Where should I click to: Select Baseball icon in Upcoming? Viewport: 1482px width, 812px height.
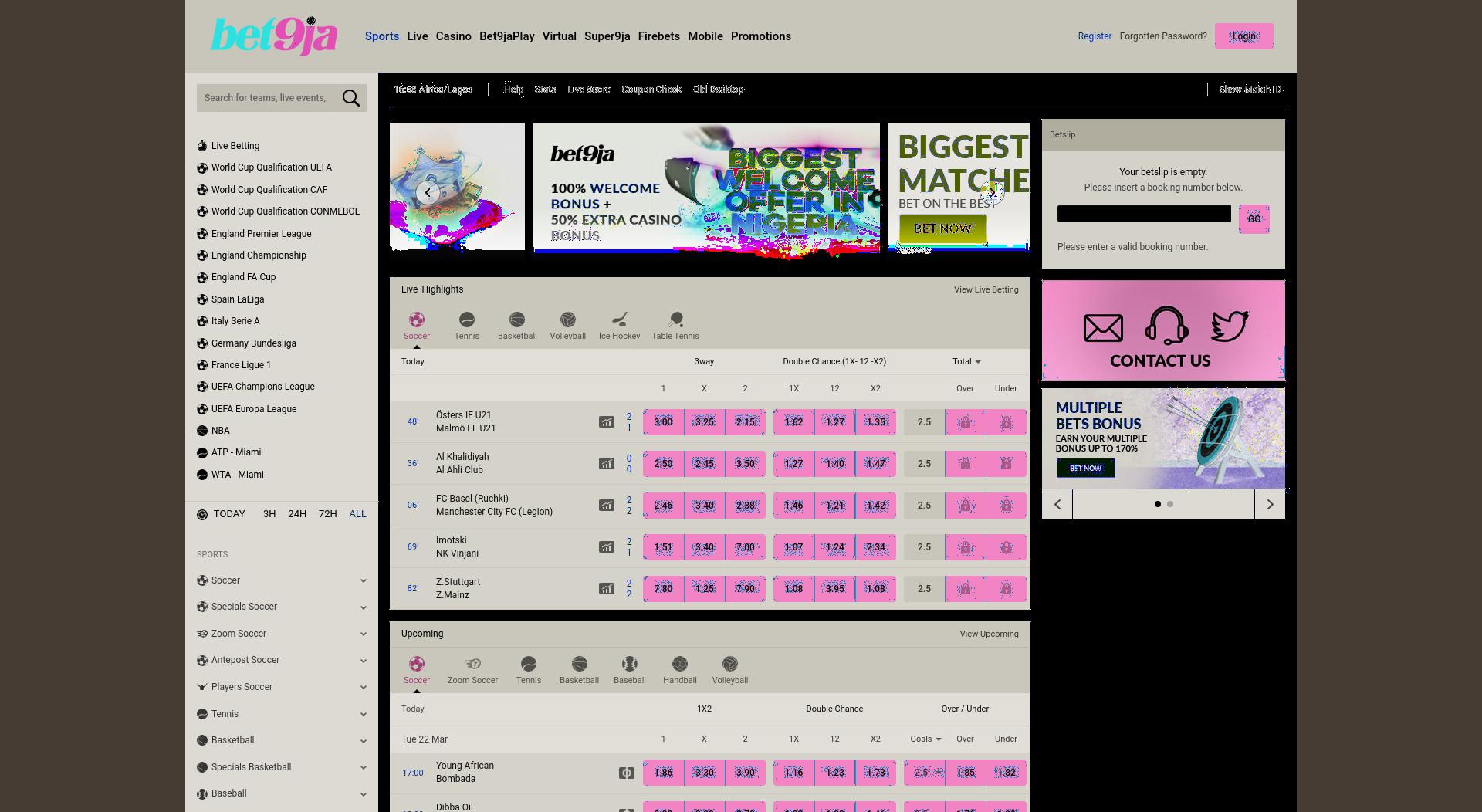pyautogui.click(x=630, y=664)
